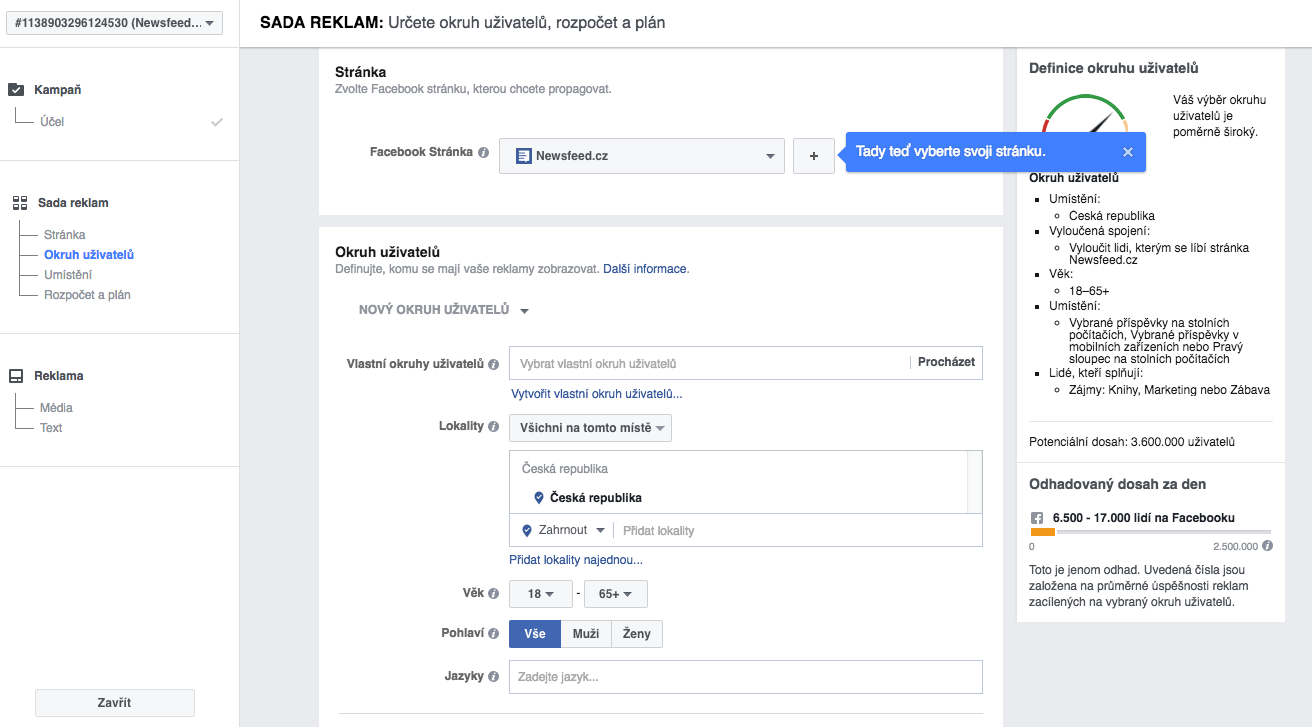Screen dimensions: 1312x727
Task: Click location pin icon next to Česká republika
Action: pyautogui.click(x=538, y=497)
